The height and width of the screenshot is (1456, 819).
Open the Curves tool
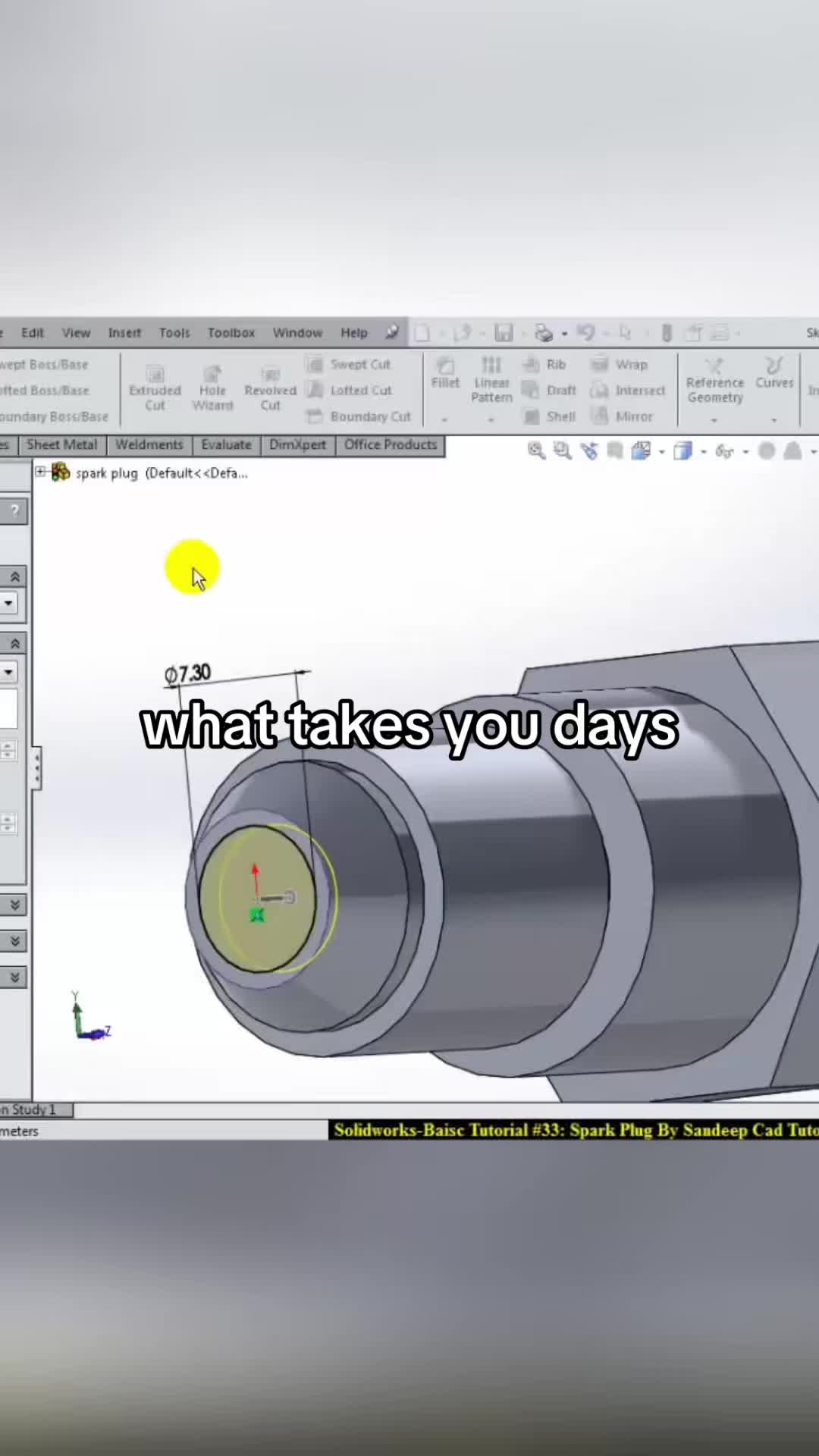[774, 373]
